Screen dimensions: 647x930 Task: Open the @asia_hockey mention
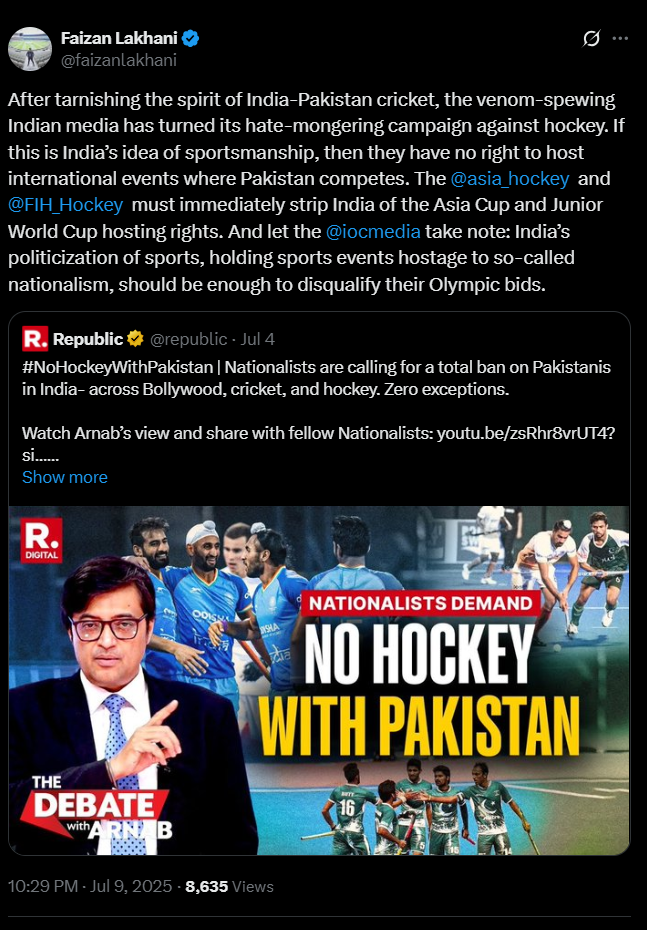[x=509, y=179]
